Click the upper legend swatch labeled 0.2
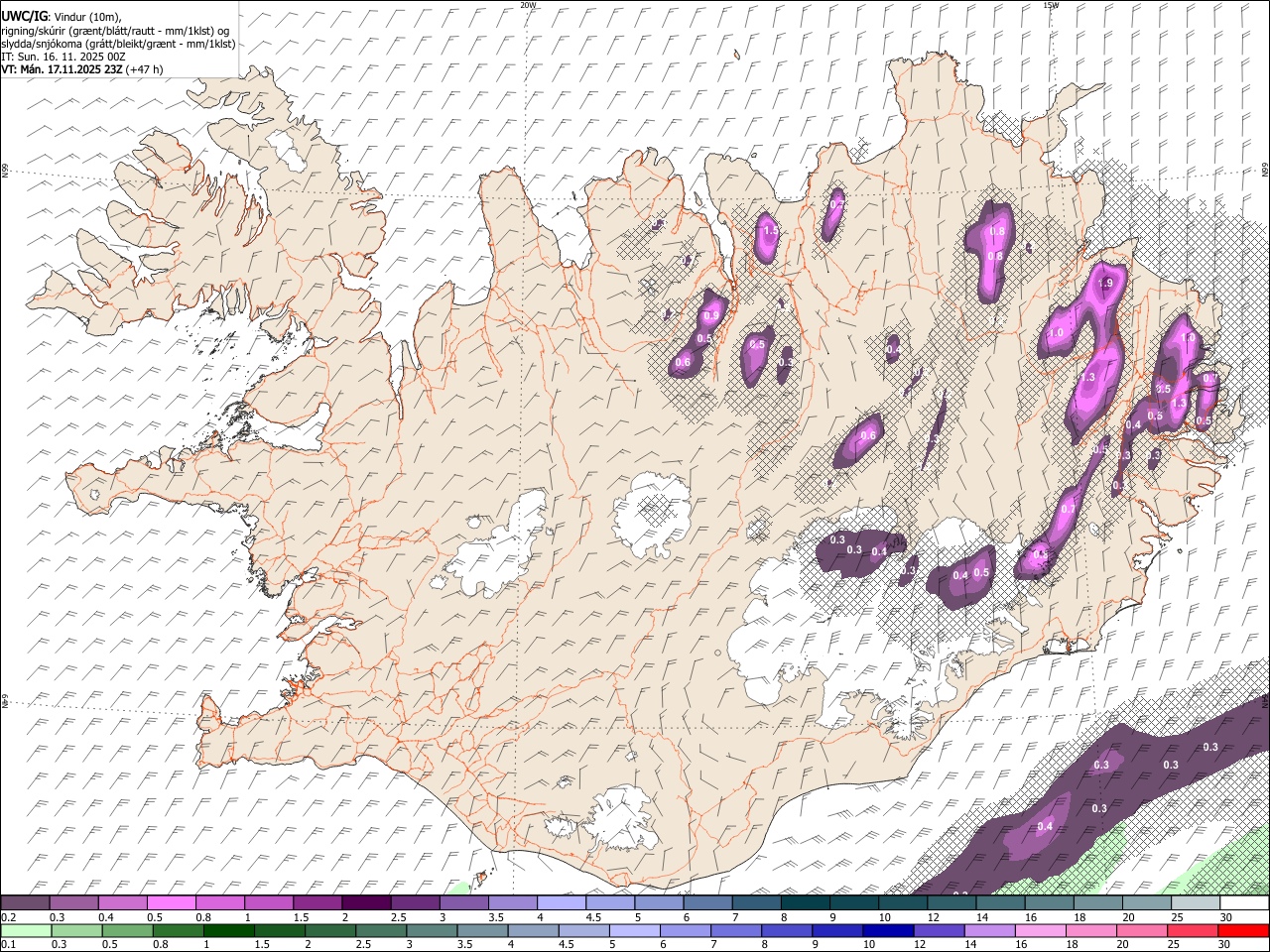This screenshot has width=1270, height=952. (x=25, y=902)
